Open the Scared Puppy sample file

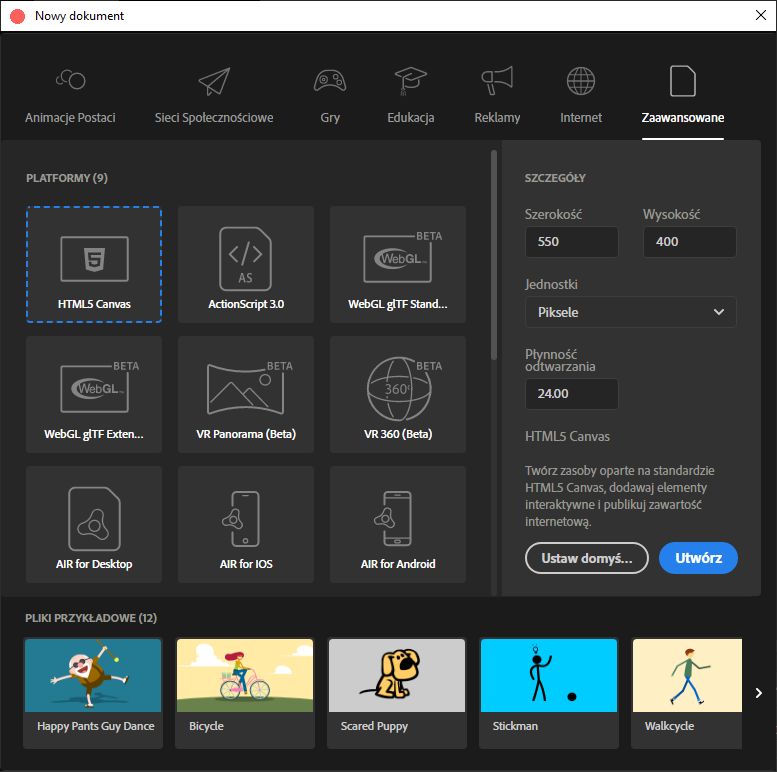coord(397,693)
